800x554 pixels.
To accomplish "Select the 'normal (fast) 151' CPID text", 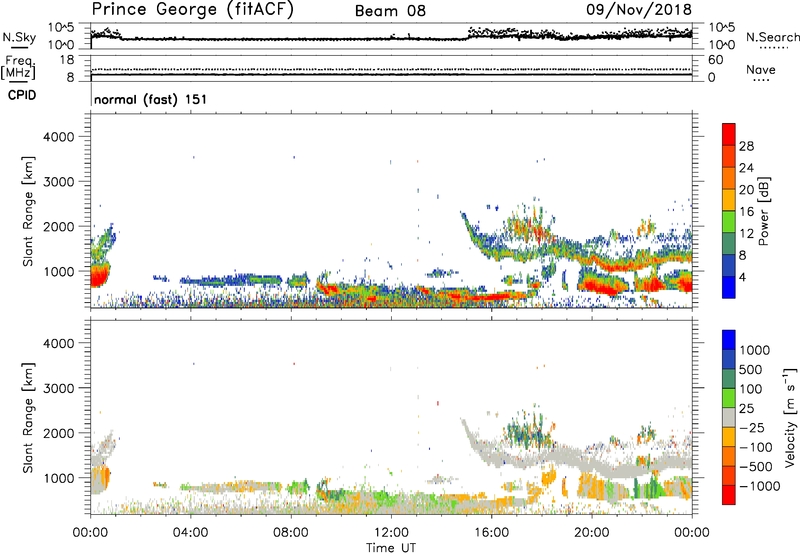I will coord(151,99).
